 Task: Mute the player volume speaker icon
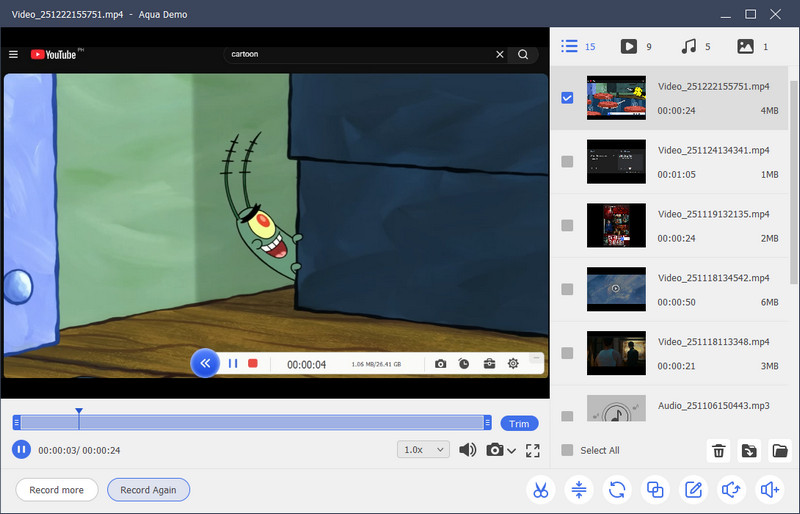point(467,450)
